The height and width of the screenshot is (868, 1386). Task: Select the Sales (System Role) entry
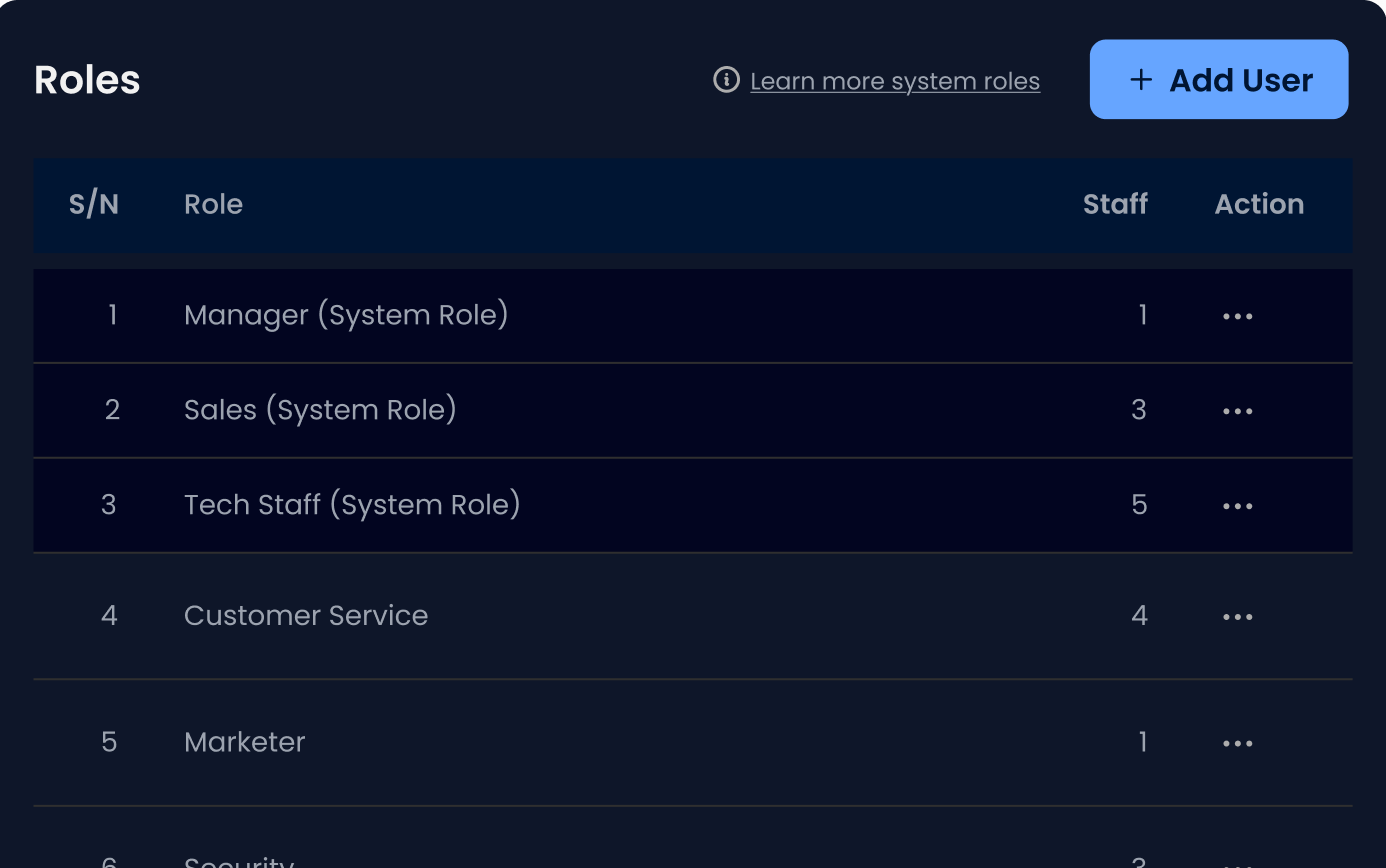pyautogui.click(x=320, y=410)
